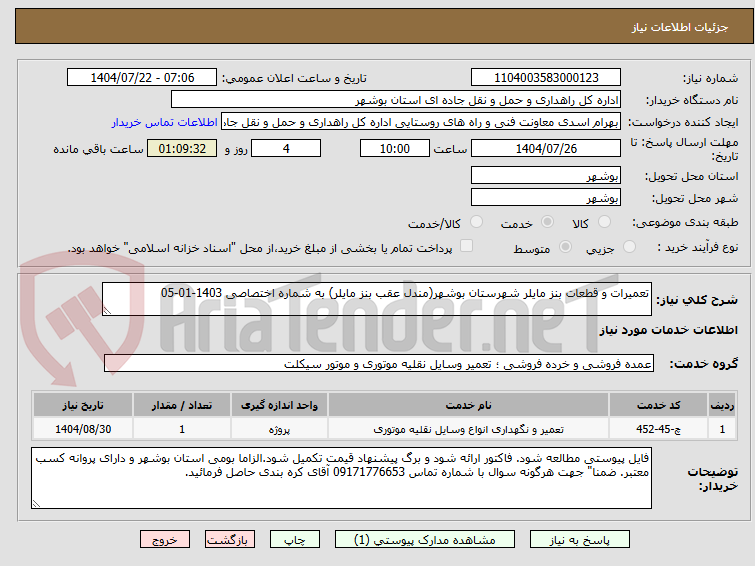The image size is (755, 566).
Task: Click the response deadline date 1404/07/26
Action: tap(546, 148)
